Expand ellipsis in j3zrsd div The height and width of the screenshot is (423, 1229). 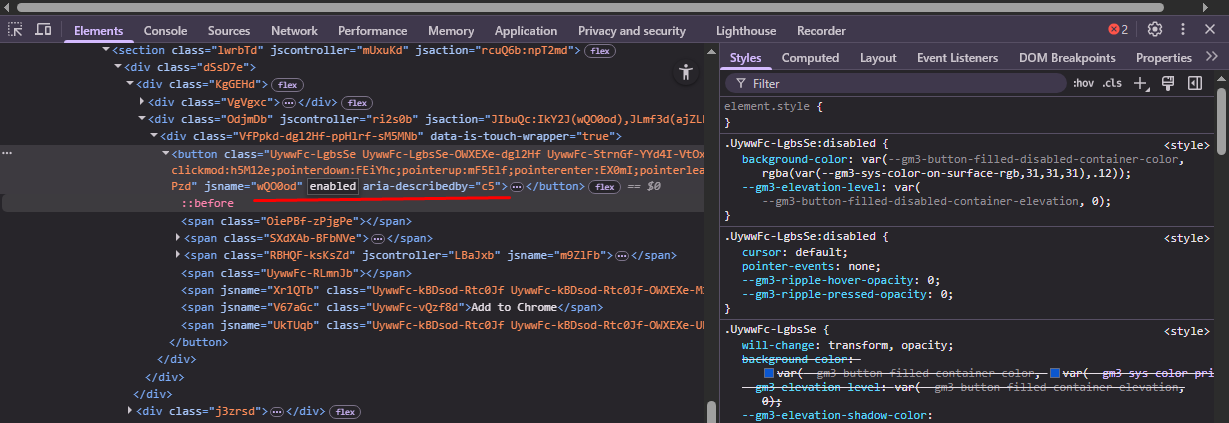click(277, 411)
